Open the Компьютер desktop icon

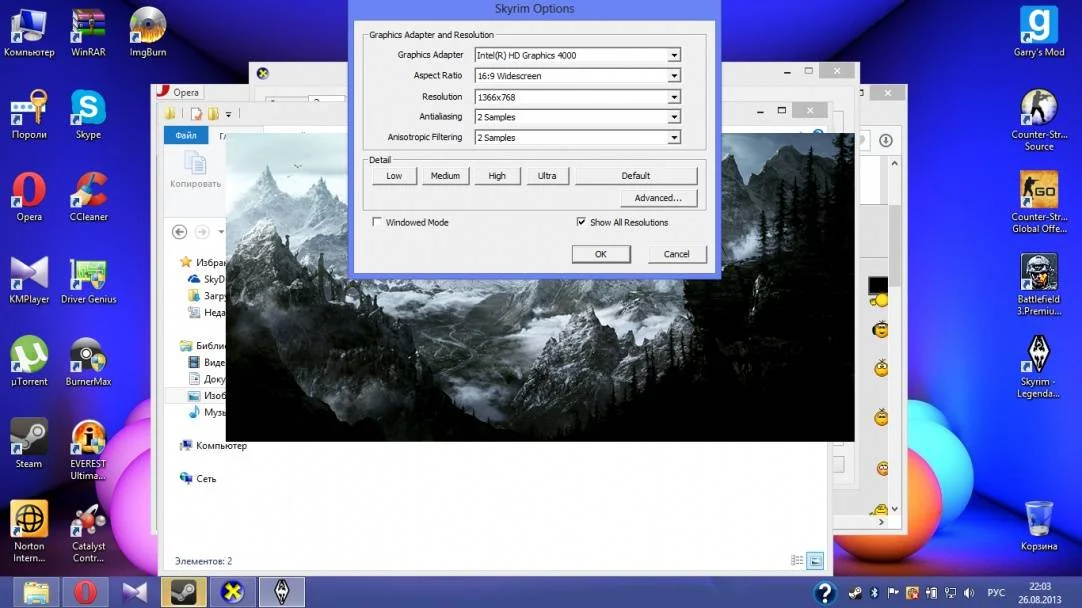coord(29,32)
